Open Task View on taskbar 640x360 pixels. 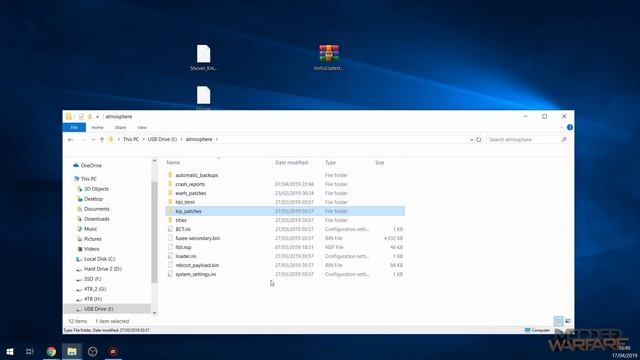click(30, 351)
